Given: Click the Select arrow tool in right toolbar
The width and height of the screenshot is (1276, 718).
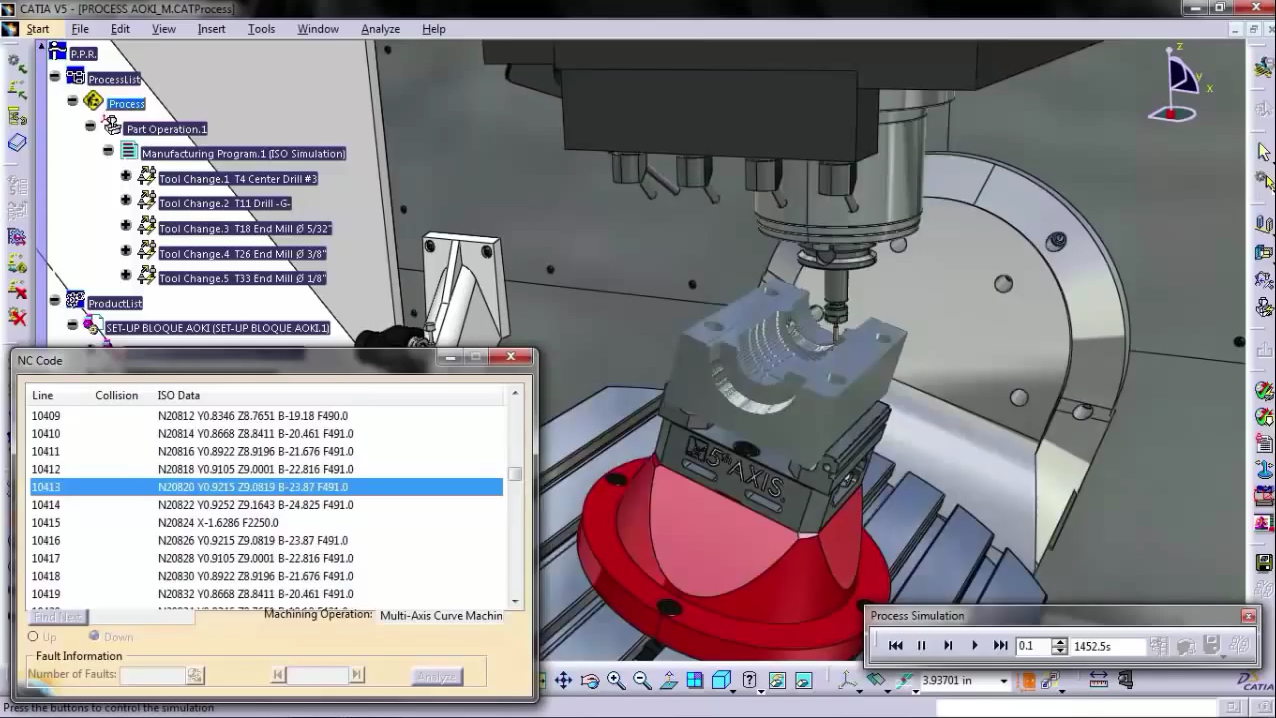Looking at the screenshot, I should (x=1264, y=152).
